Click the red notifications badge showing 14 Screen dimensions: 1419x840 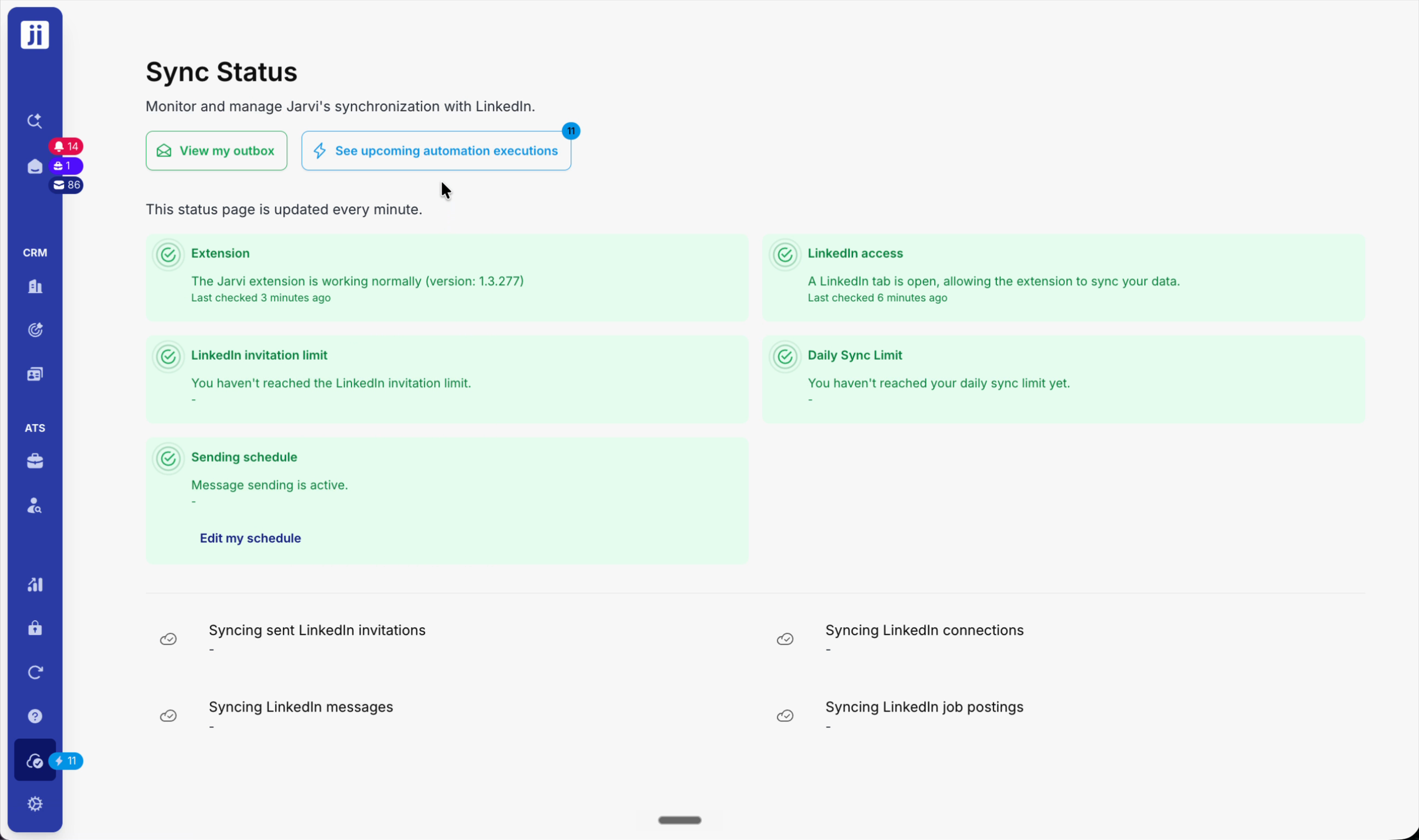(x=66, y=146)
